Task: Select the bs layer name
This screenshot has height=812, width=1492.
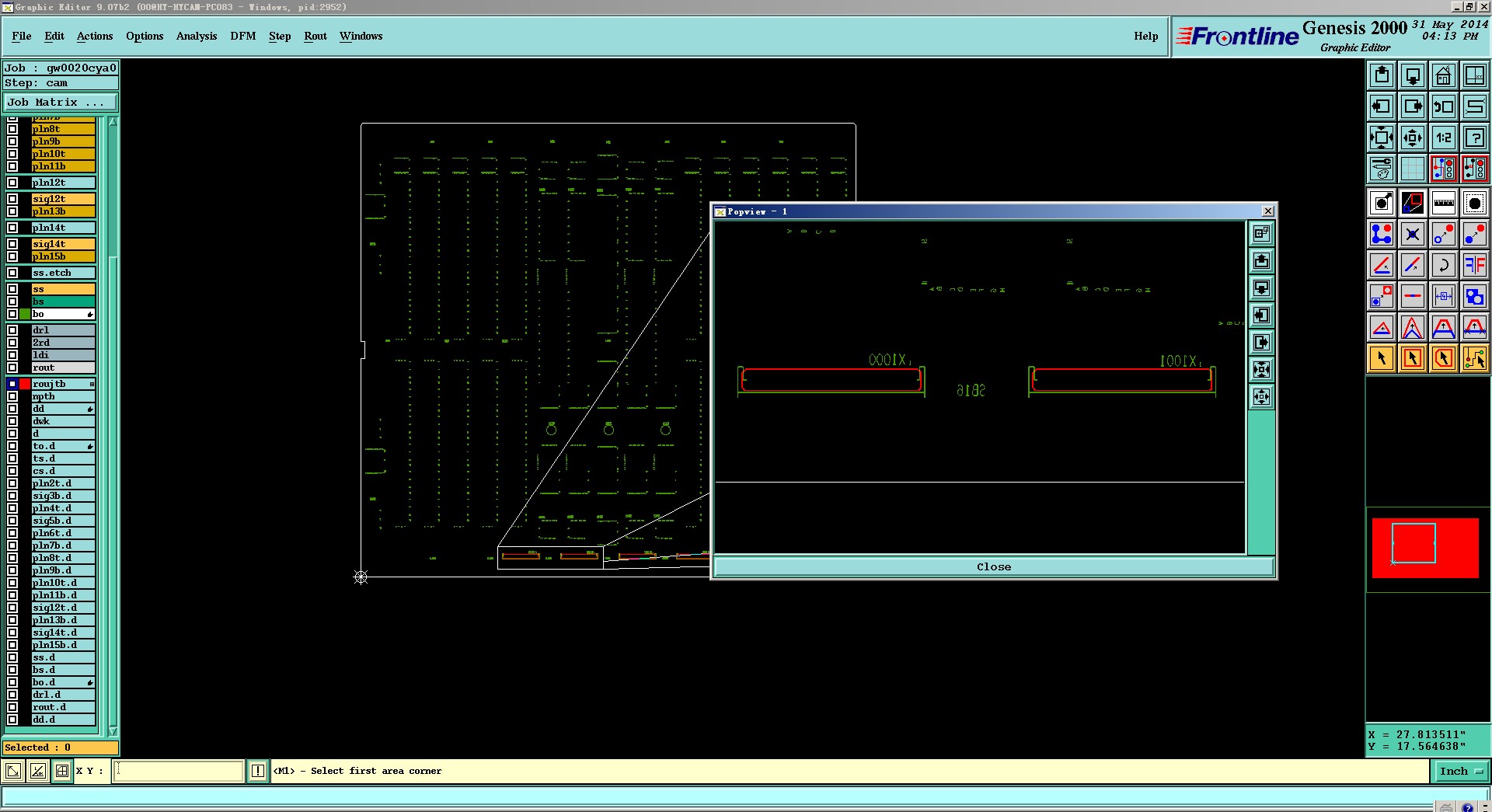Action: 63,301
